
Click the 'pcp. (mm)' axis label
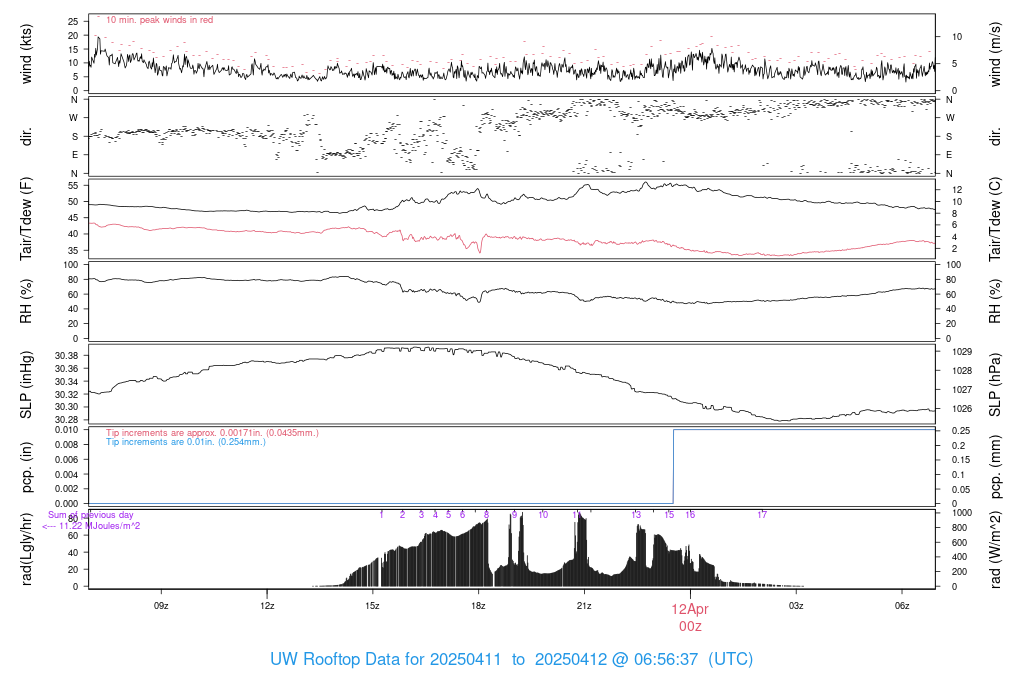[x=995, y=467]
